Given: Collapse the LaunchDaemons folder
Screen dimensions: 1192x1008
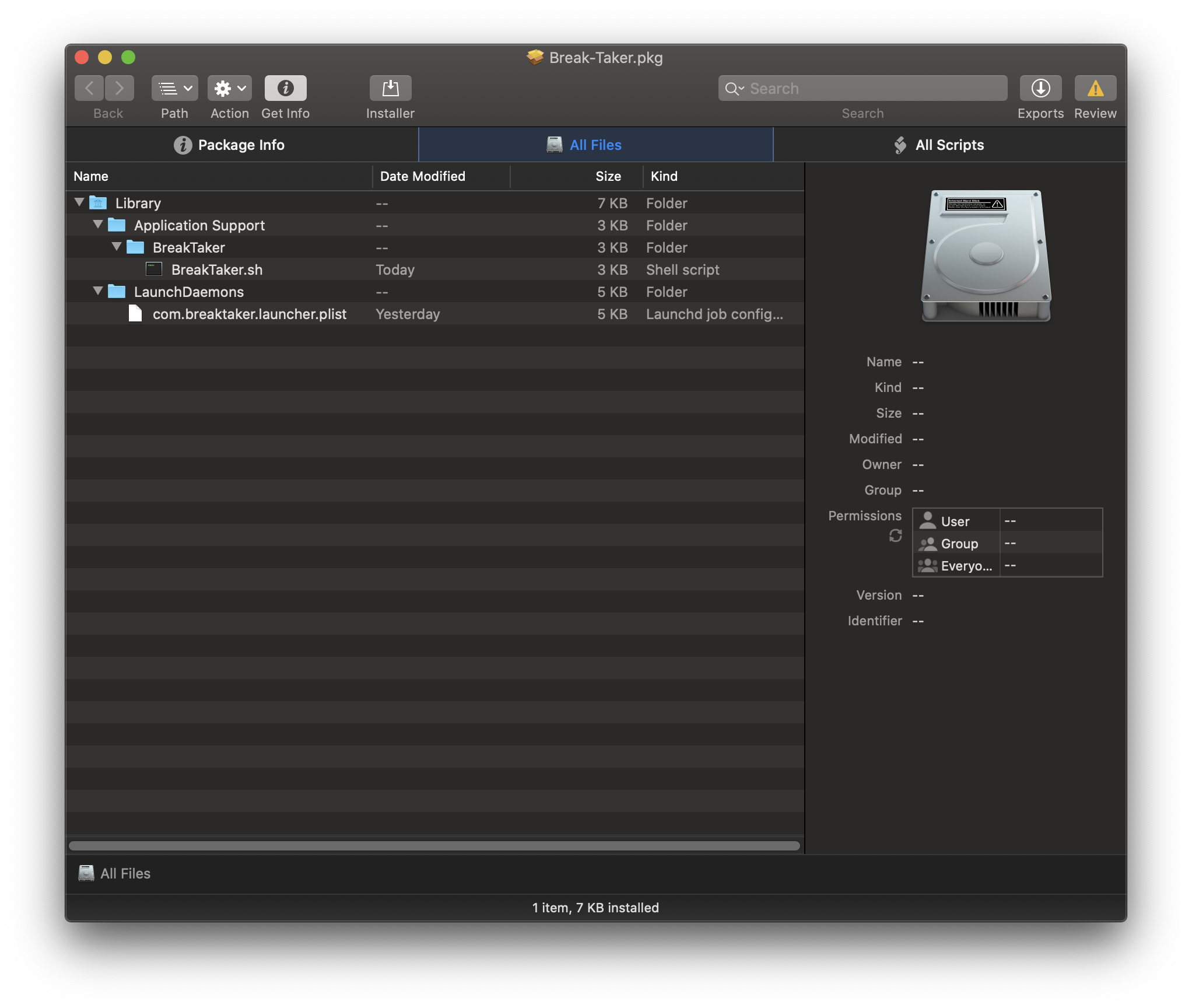Looking at the screenshot, I should point(98,291).
